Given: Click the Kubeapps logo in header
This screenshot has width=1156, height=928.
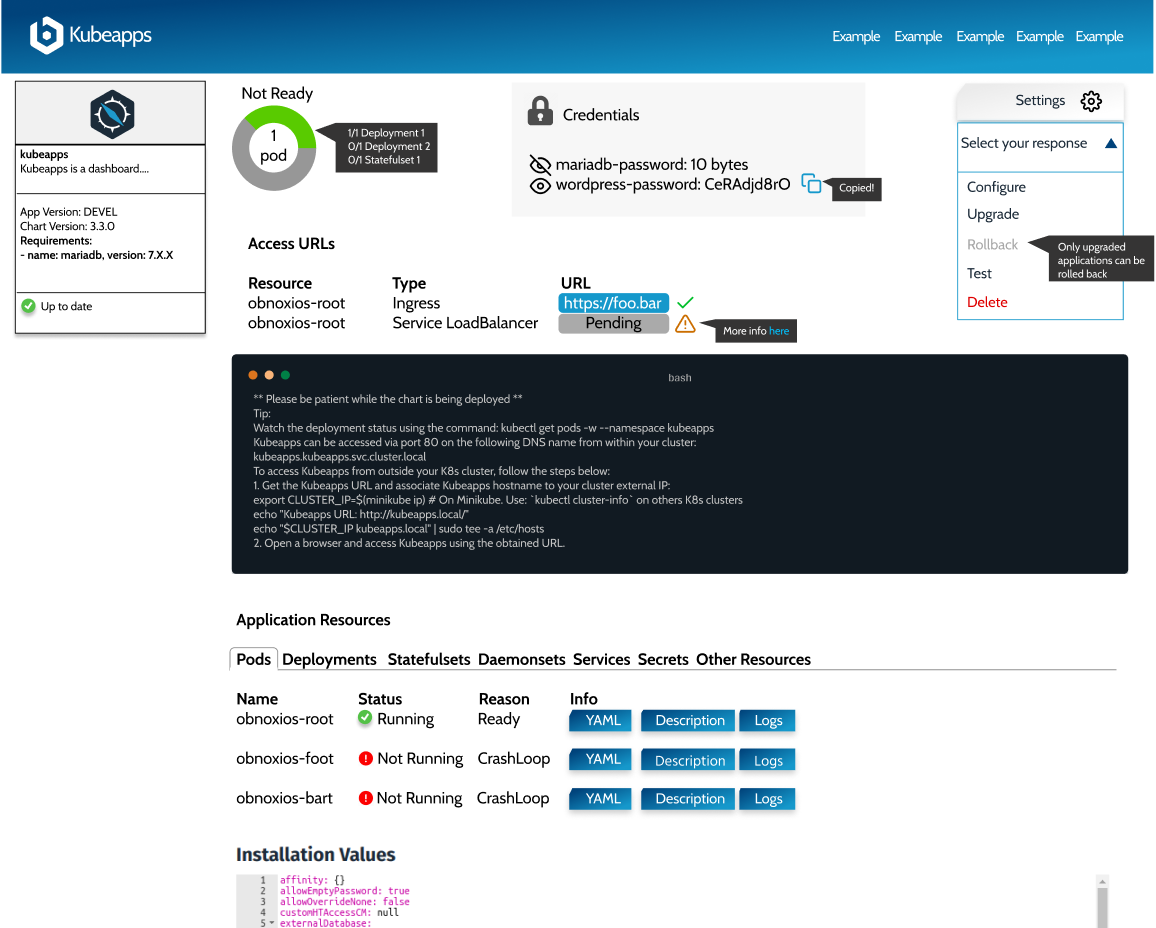Looking at the screenshot, I should click(x=90, y=36).
